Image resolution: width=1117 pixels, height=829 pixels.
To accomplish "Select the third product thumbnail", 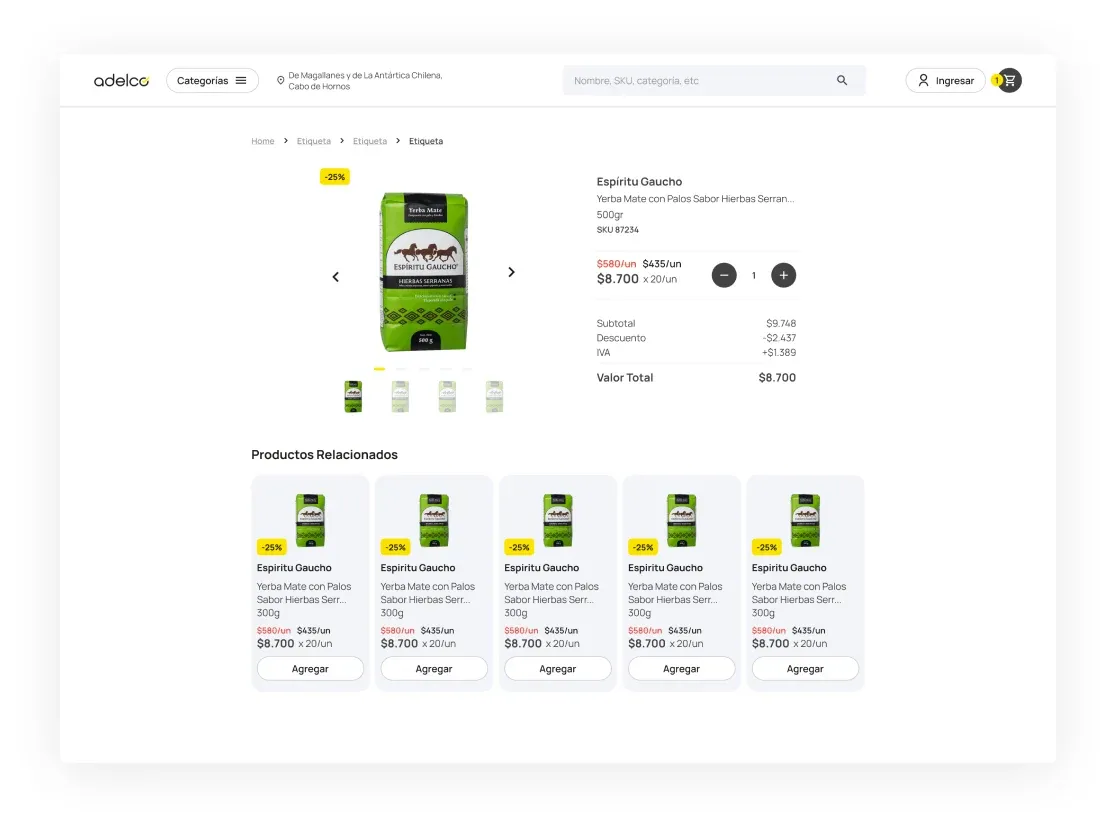I will (x=447, y=397).
